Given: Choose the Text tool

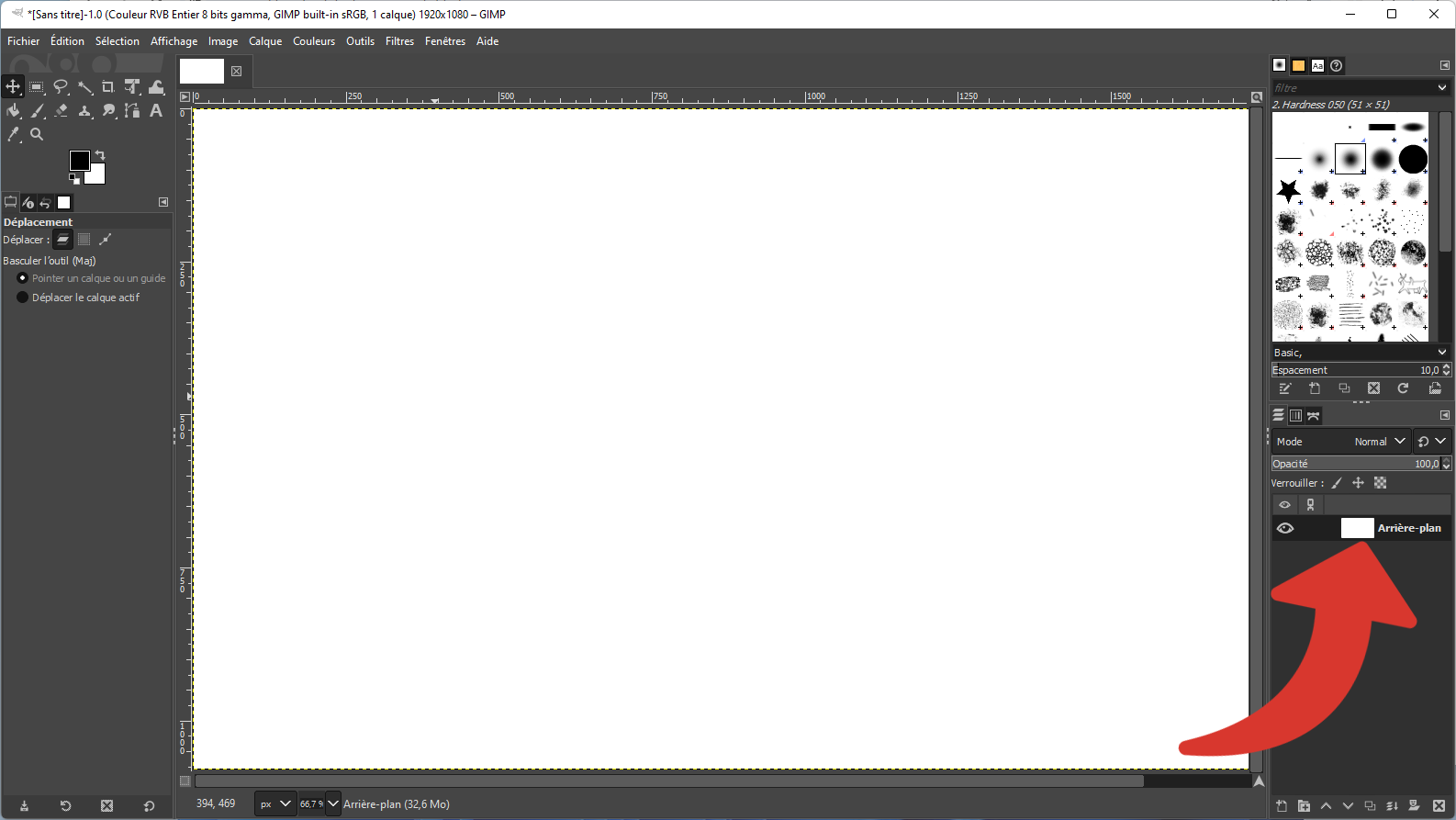Looking at the screenshot, I should (156, 111).
